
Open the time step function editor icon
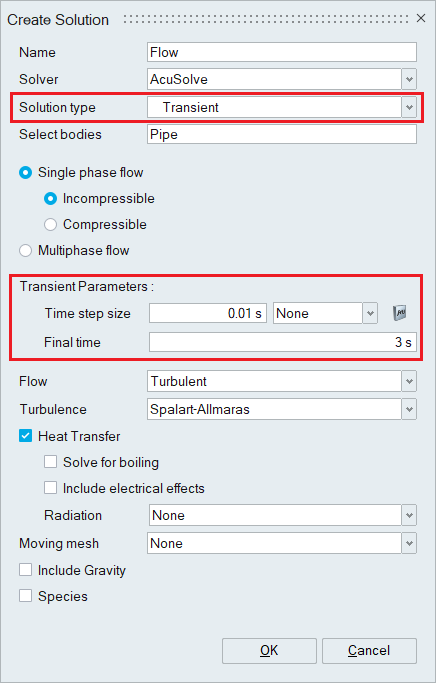click(x=399, y=313)
